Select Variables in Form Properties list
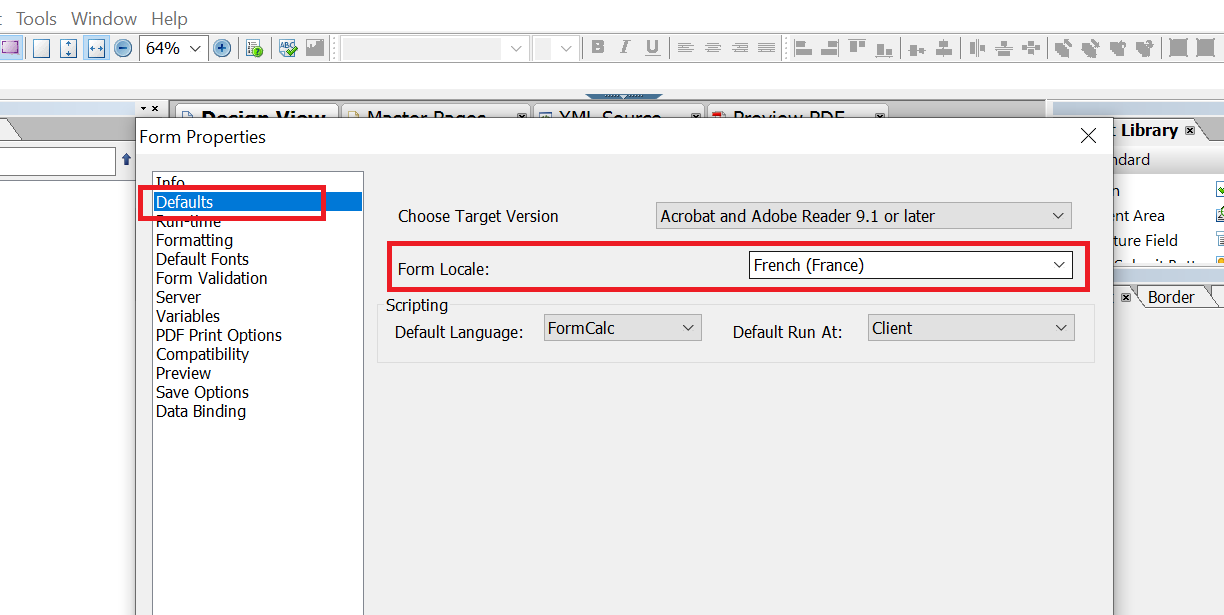 [x=187, y=316]
